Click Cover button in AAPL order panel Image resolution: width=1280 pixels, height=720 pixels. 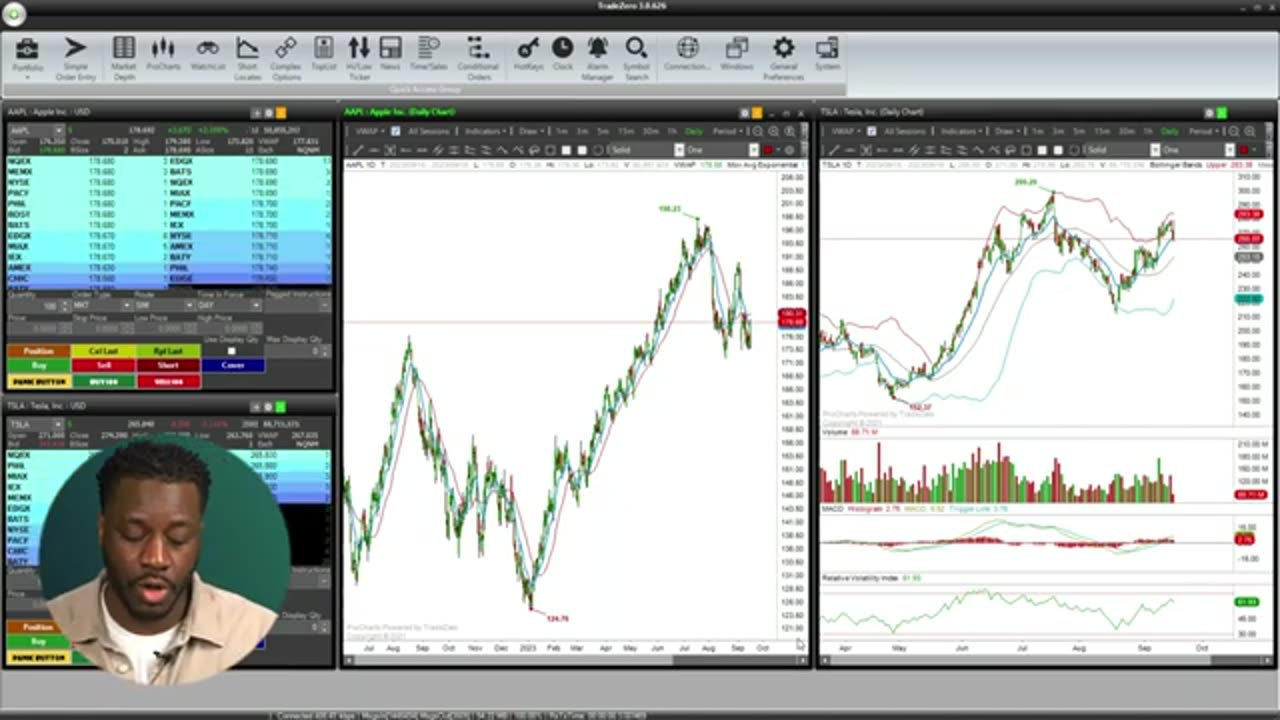(x=233, y=365)
